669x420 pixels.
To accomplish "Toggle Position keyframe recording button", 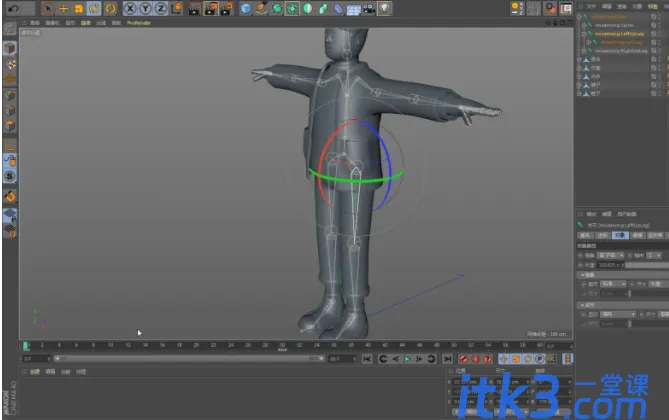I will coord(504,359).
